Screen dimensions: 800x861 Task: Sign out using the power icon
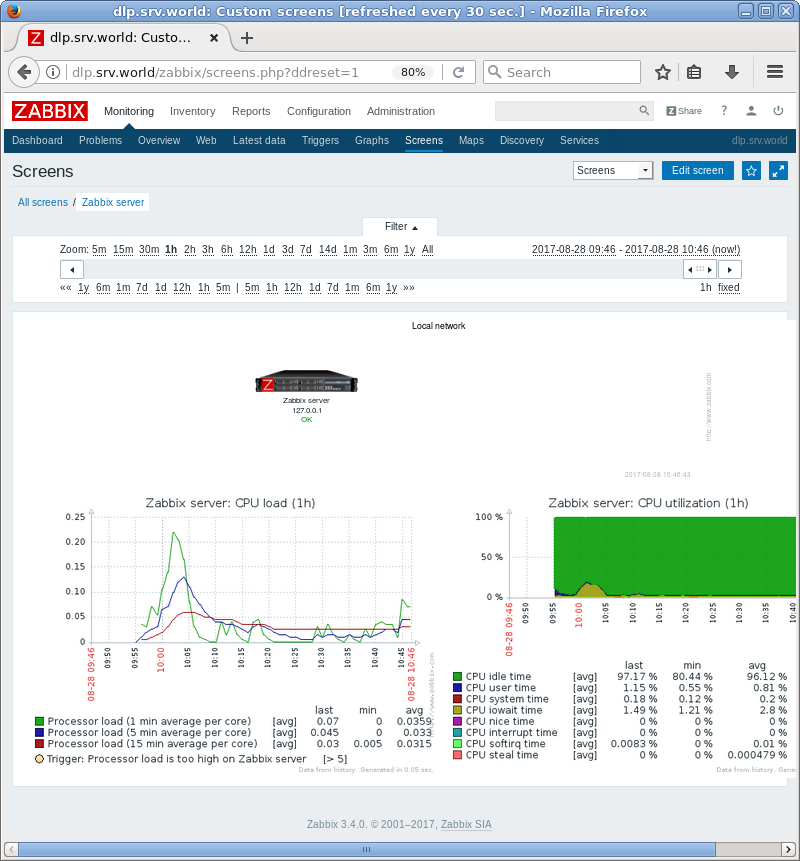coord(778,111)
